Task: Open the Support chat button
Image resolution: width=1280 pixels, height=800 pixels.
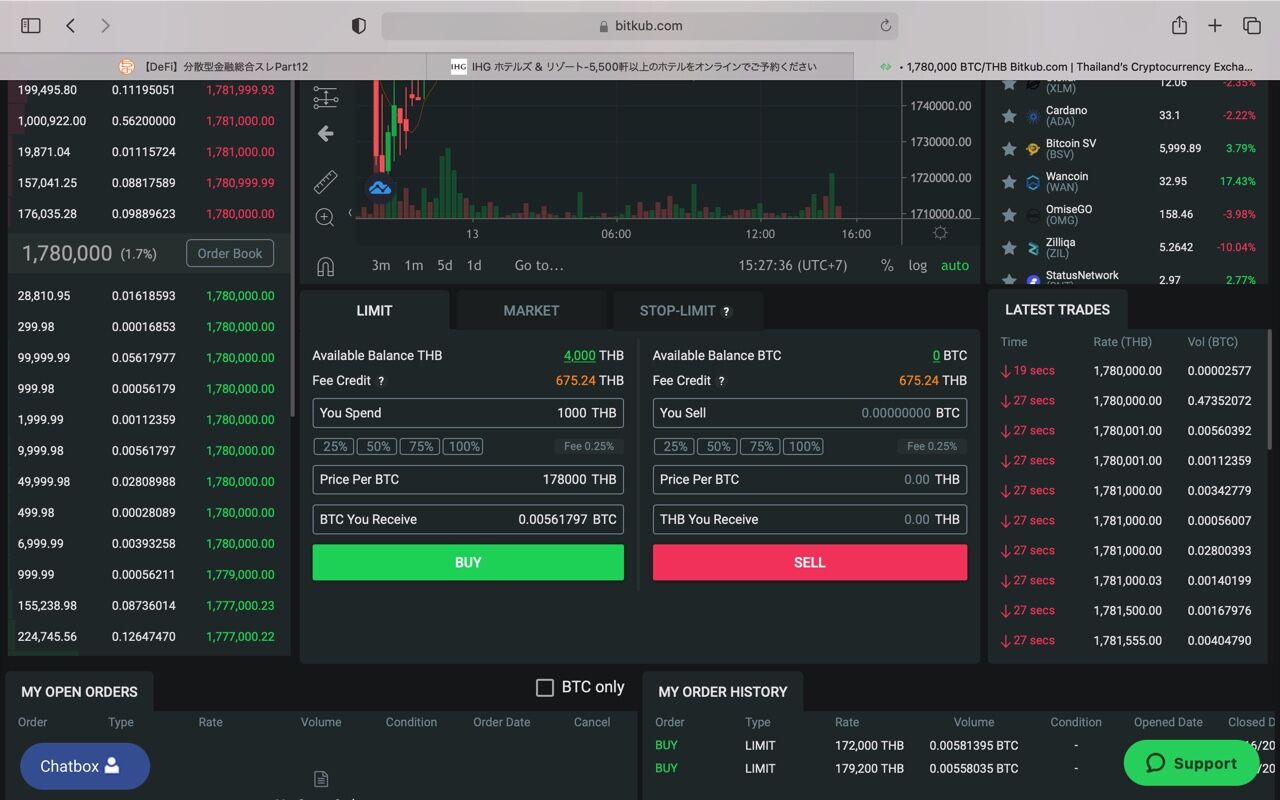Action: [1191, 763]
